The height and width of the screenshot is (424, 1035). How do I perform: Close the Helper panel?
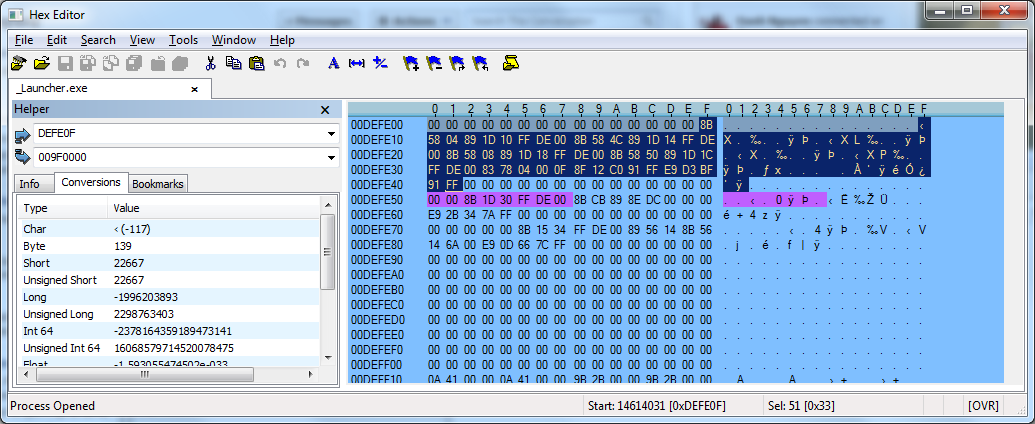click(324, 110)
